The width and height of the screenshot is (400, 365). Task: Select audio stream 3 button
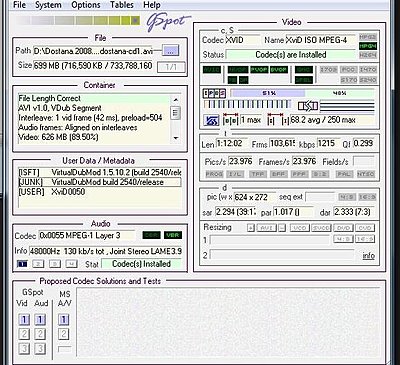pos(55,264)
